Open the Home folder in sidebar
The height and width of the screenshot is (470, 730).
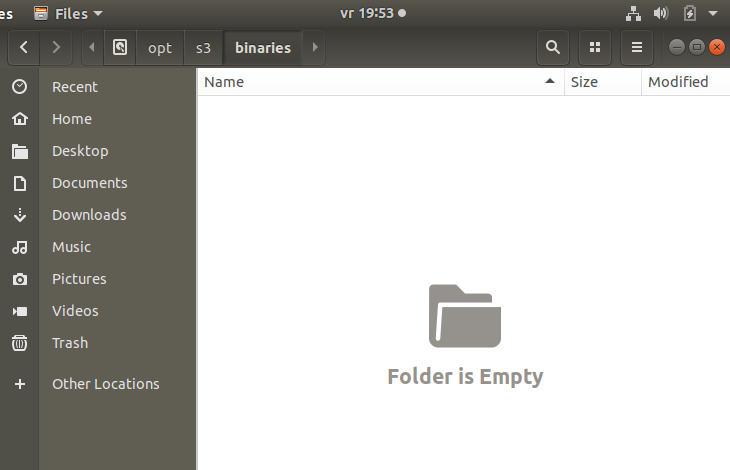(72, 119)
